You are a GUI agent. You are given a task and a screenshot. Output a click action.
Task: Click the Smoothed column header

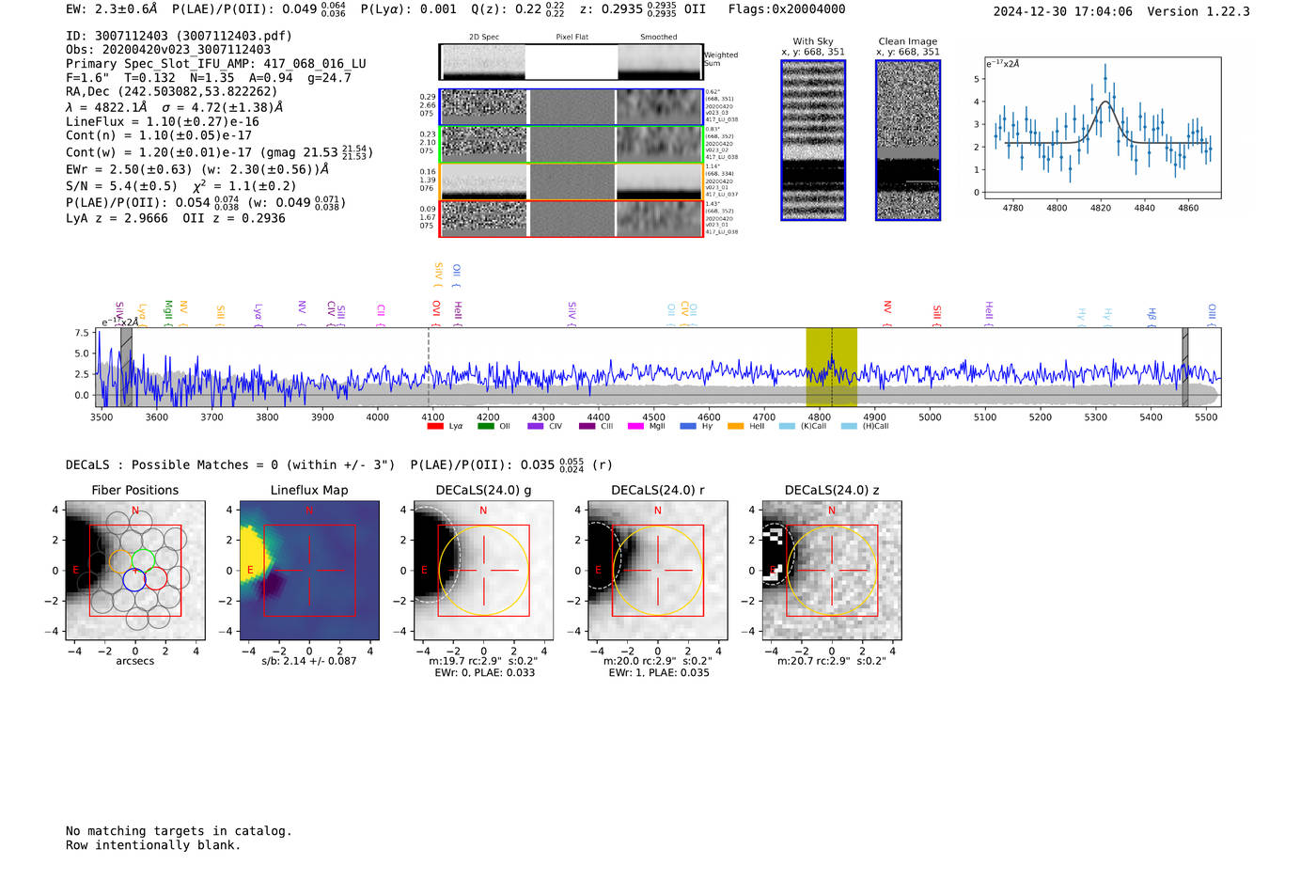tap(658, 38)
